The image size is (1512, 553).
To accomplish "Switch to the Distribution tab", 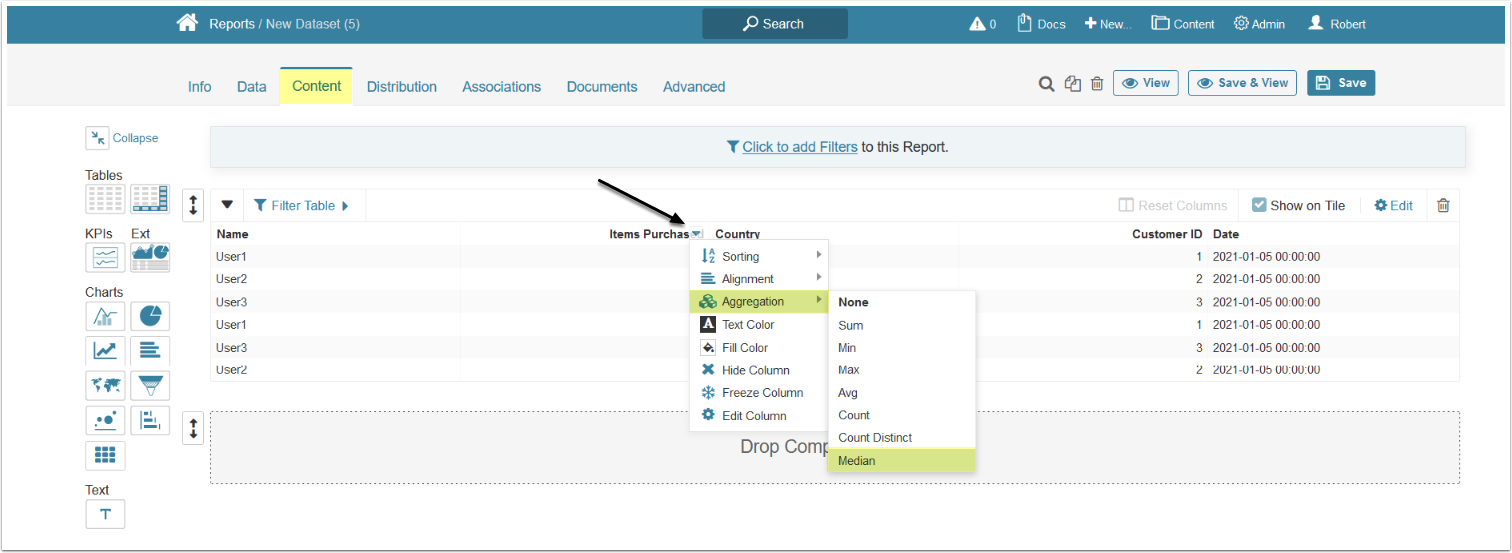I will (x=402, y=87).
